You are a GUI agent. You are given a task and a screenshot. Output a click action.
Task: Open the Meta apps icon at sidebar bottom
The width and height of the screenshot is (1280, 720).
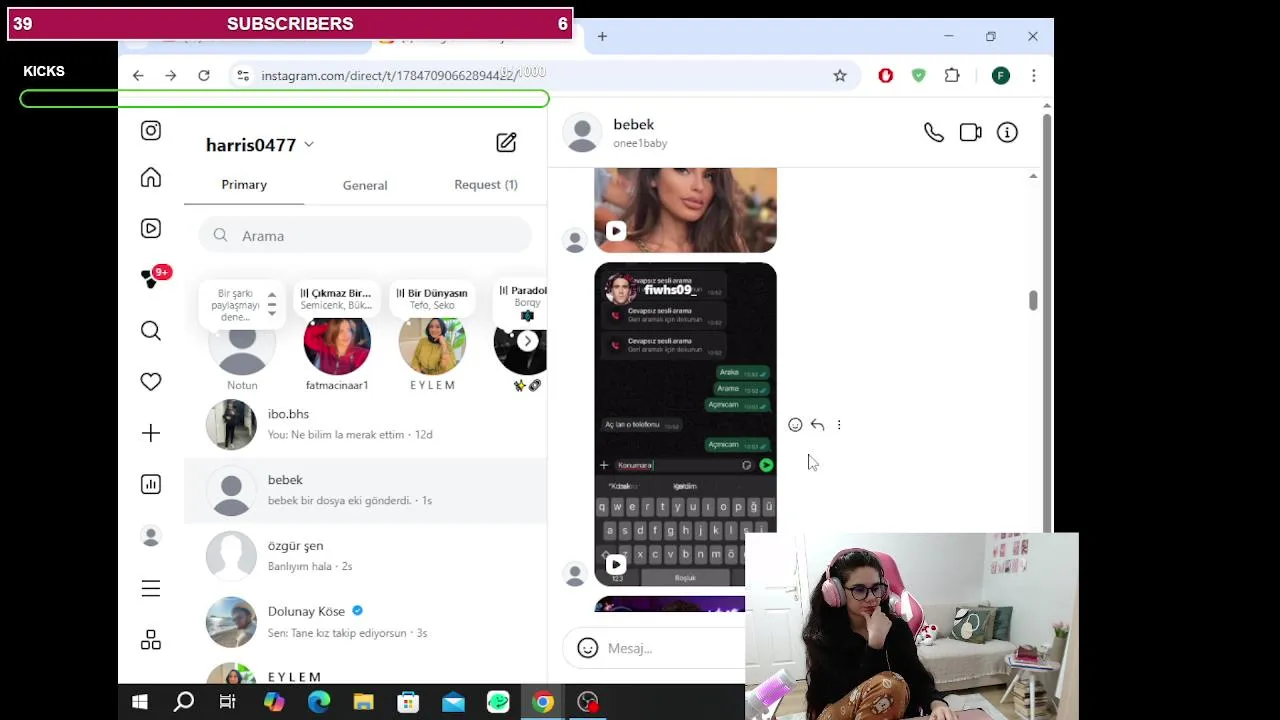pyautogui.click(x=151, y=640)
